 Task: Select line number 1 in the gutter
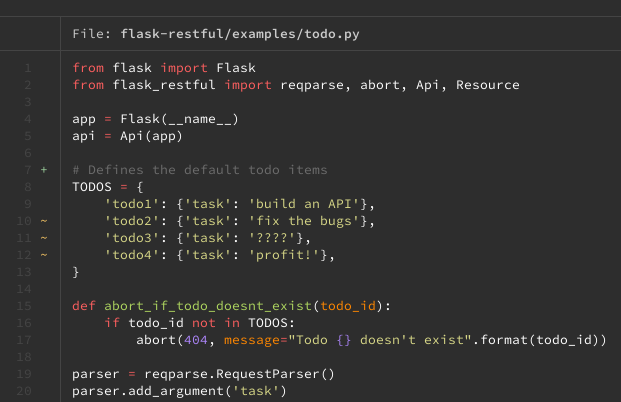28,68
